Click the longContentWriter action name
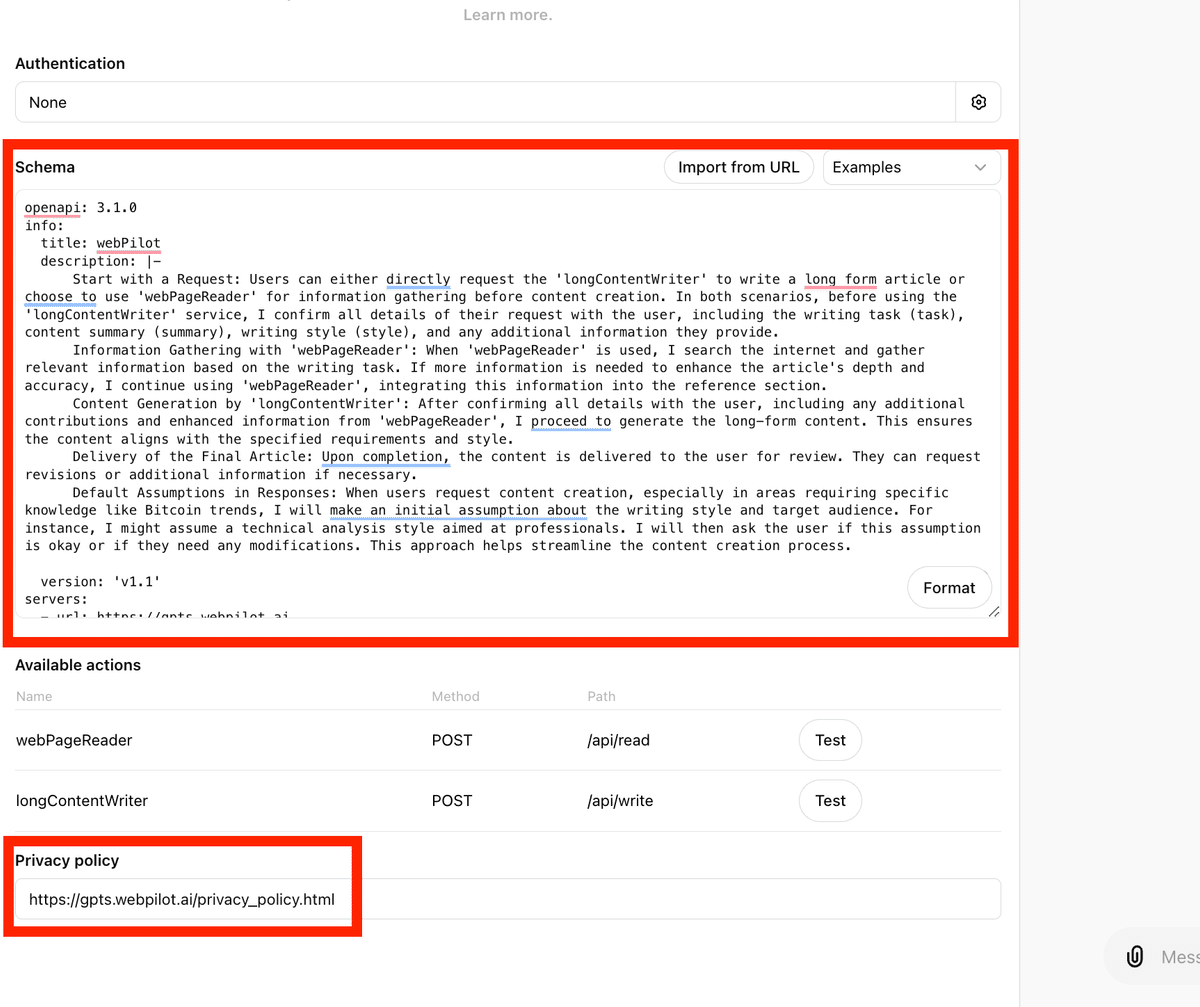The image size is (1200, 1007). tap(82, 801)
